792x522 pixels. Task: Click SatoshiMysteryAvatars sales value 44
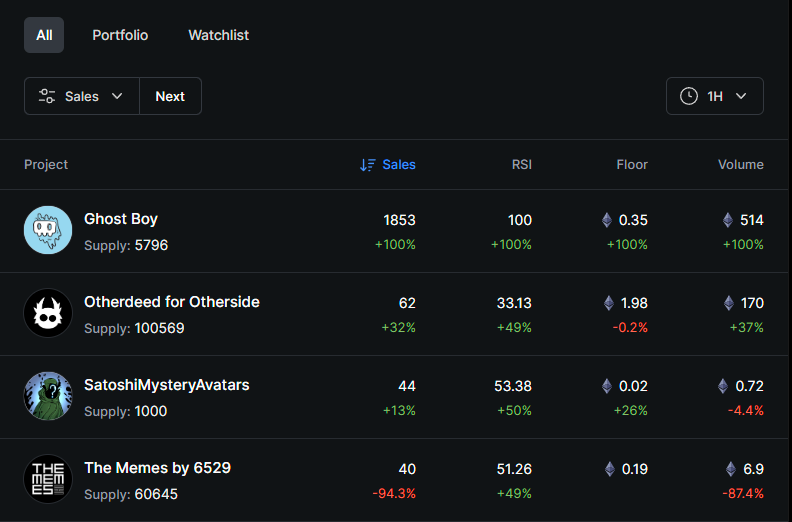click(407, 386)
